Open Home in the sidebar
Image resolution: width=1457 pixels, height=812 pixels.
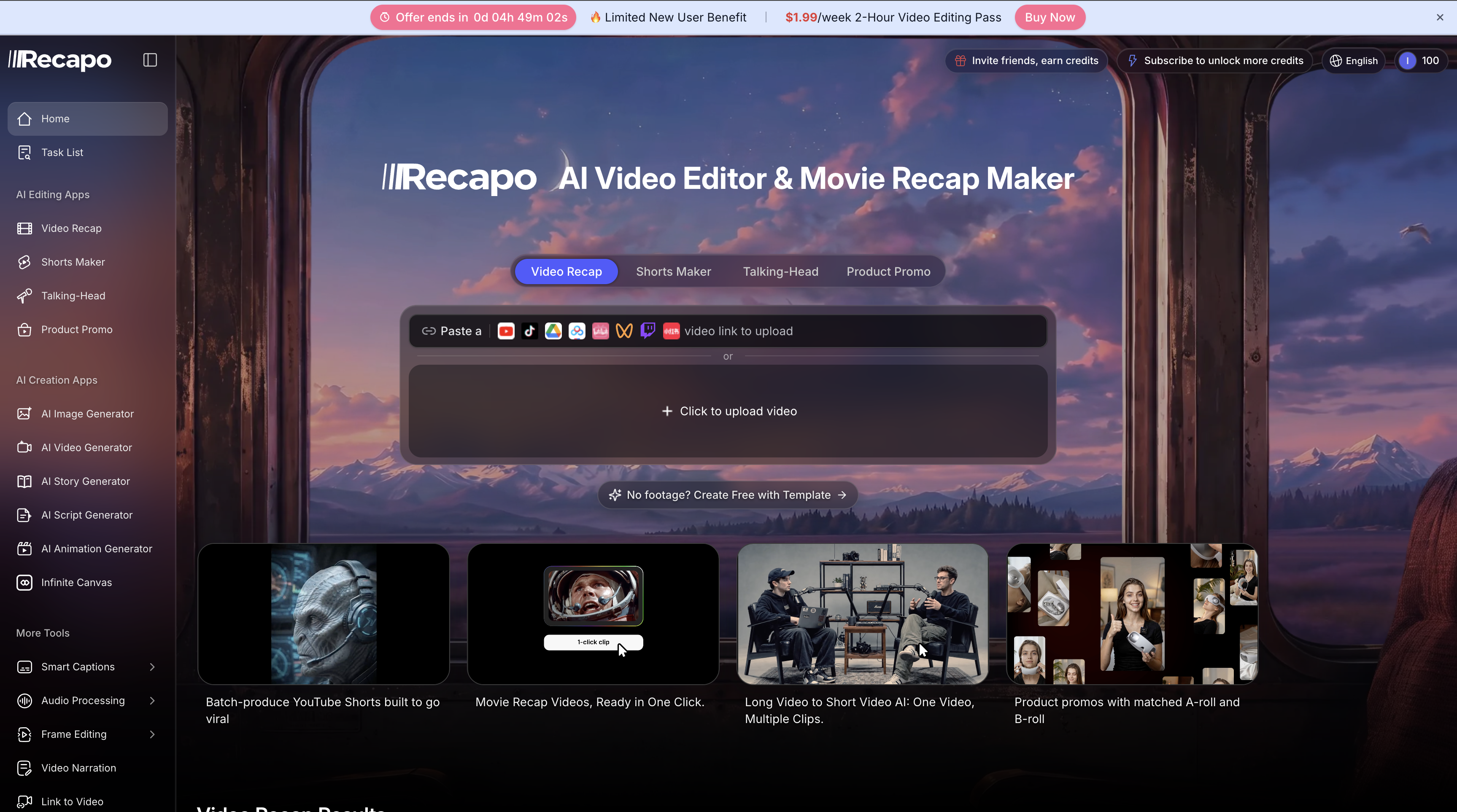click(88, 119)
